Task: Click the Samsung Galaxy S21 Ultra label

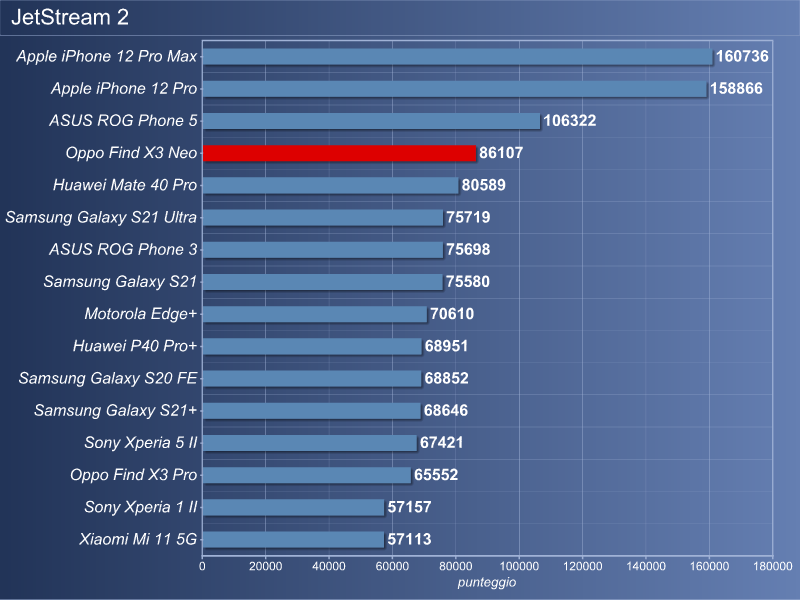Action: point(101,217)
